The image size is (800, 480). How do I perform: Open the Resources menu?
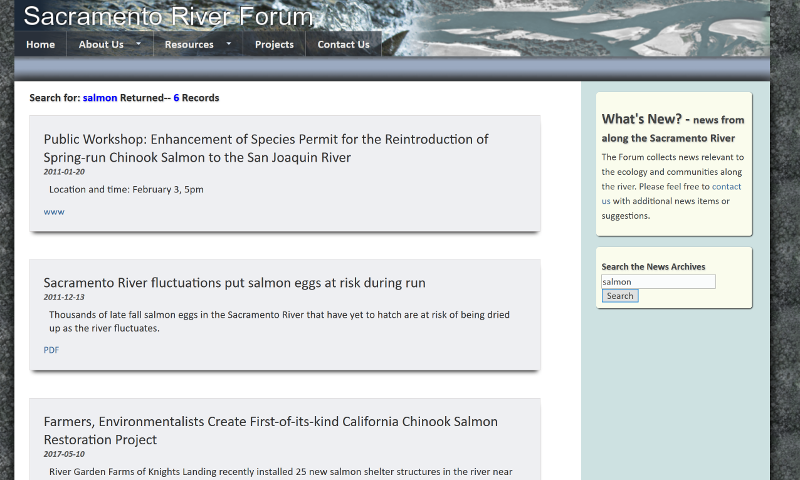pyautogui.click(x=189, y=44)
